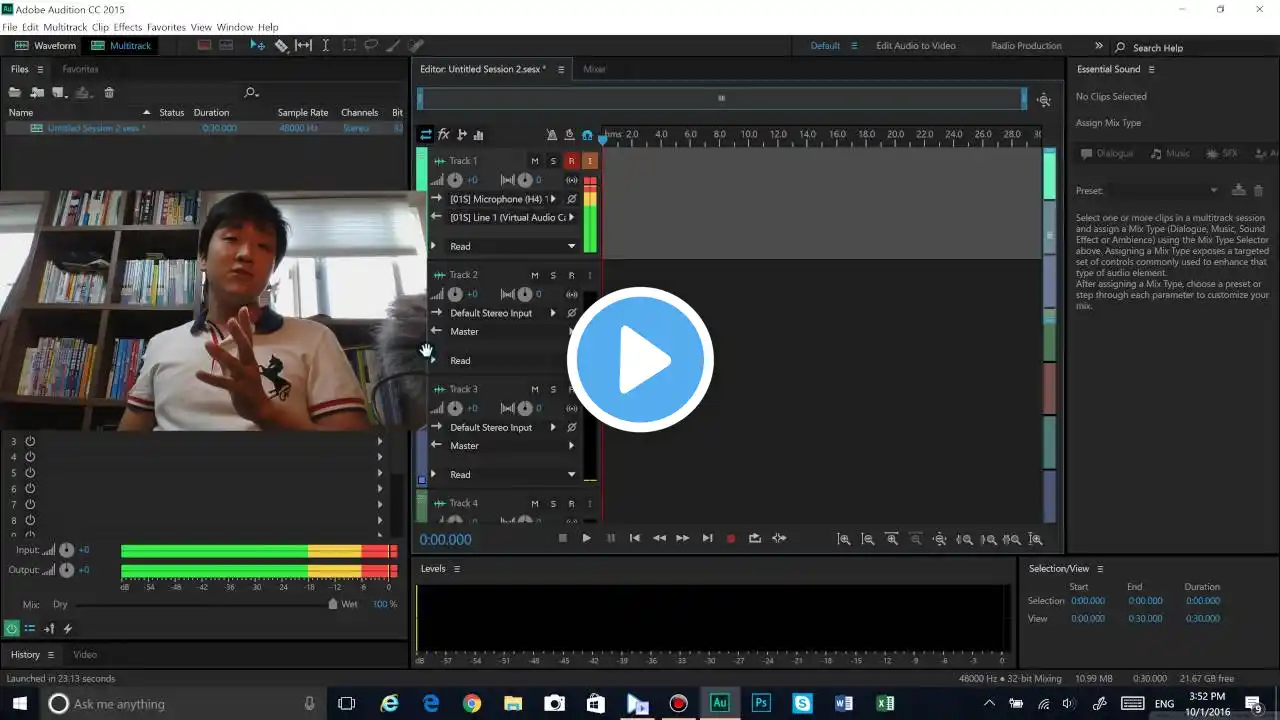The image size is (1280, 720).
Task: Click Zoom Out (Amplitude) icon
Action: click(x=868, y=539)
